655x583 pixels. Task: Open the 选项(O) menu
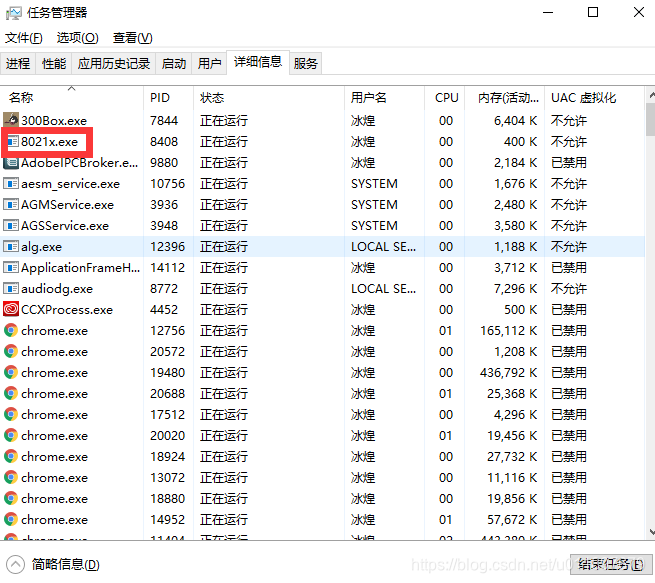click(78, 38)
